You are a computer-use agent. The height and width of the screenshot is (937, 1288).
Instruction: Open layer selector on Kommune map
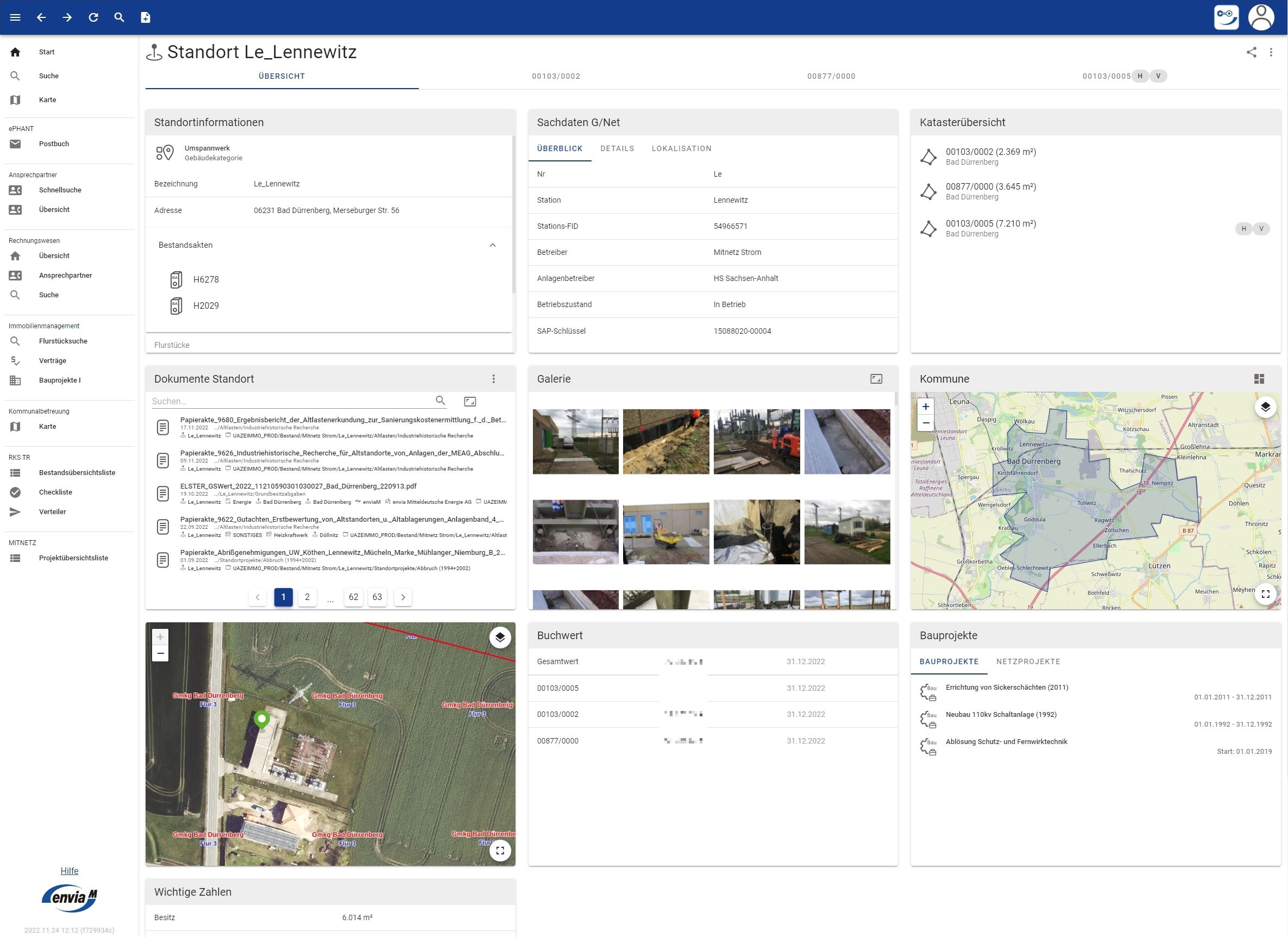pos(1265,407)
